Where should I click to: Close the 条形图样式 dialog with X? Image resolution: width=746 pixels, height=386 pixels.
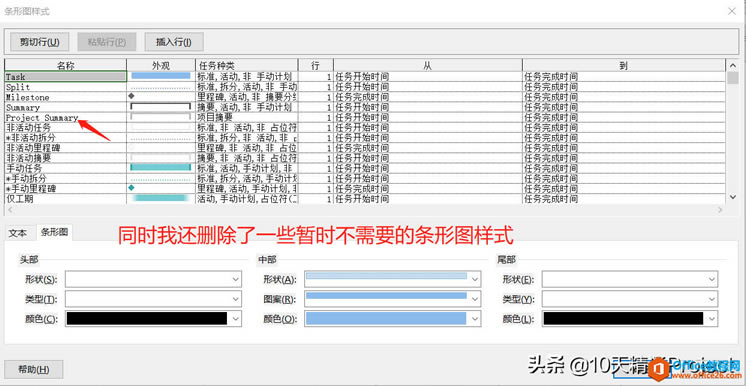[x=732, y=11]
